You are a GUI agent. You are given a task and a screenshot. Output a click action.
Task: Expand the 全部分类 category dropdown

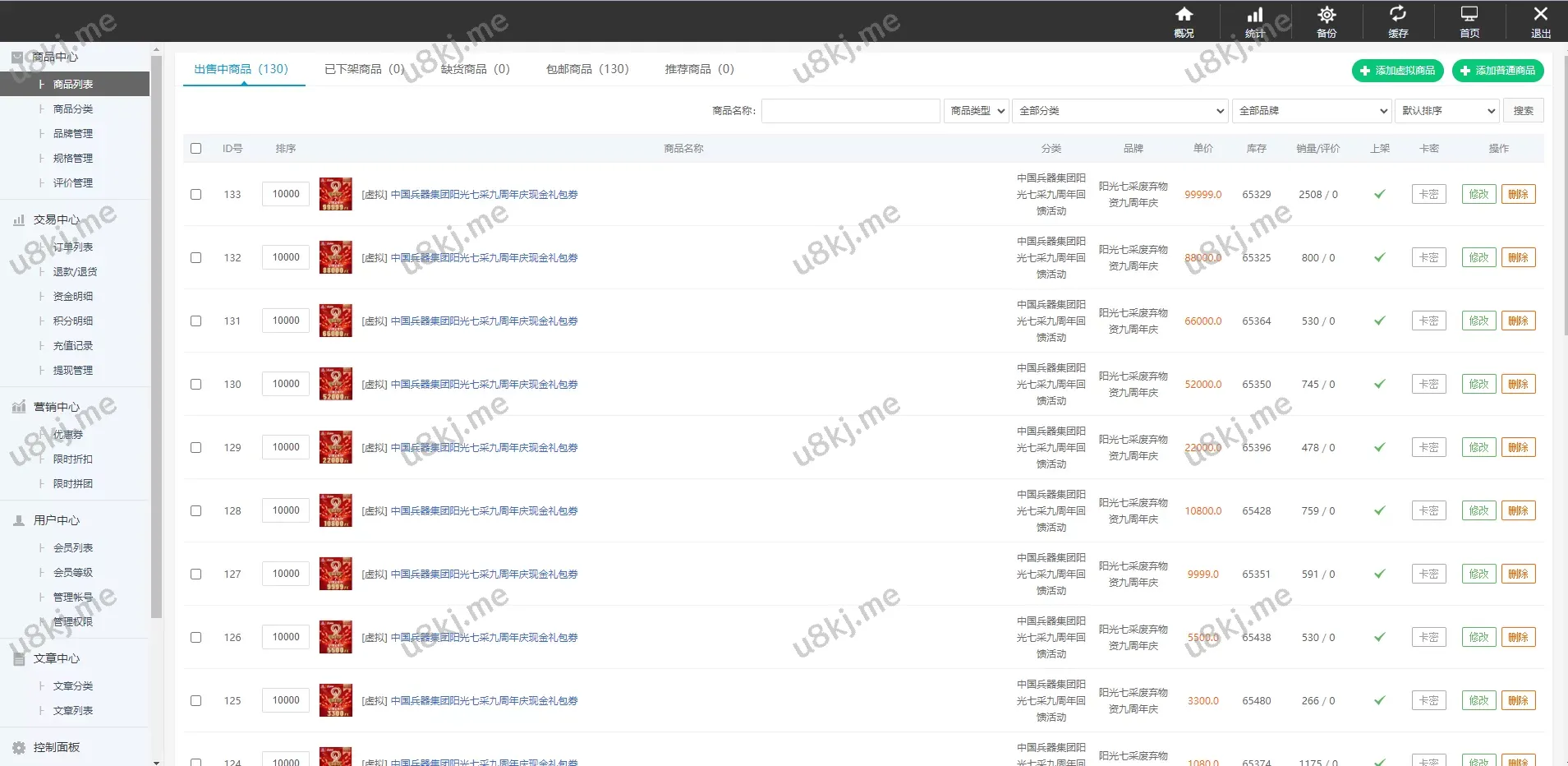click(x=1120, y=111)
